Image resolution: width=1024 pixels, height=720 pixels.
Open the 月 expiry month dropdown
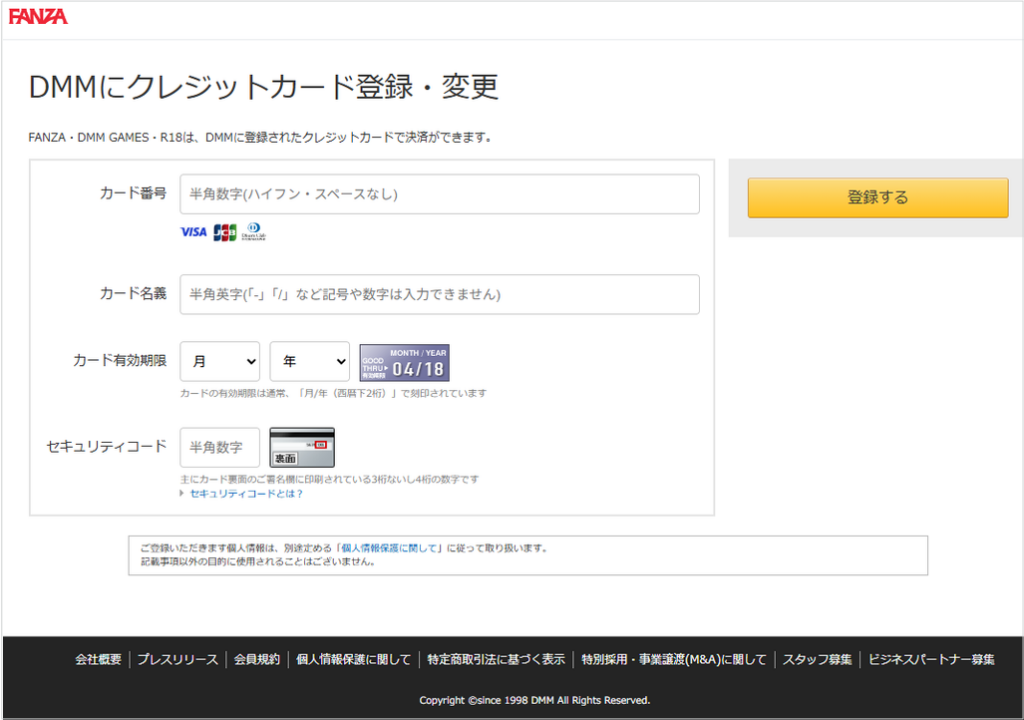pos(220,361)
